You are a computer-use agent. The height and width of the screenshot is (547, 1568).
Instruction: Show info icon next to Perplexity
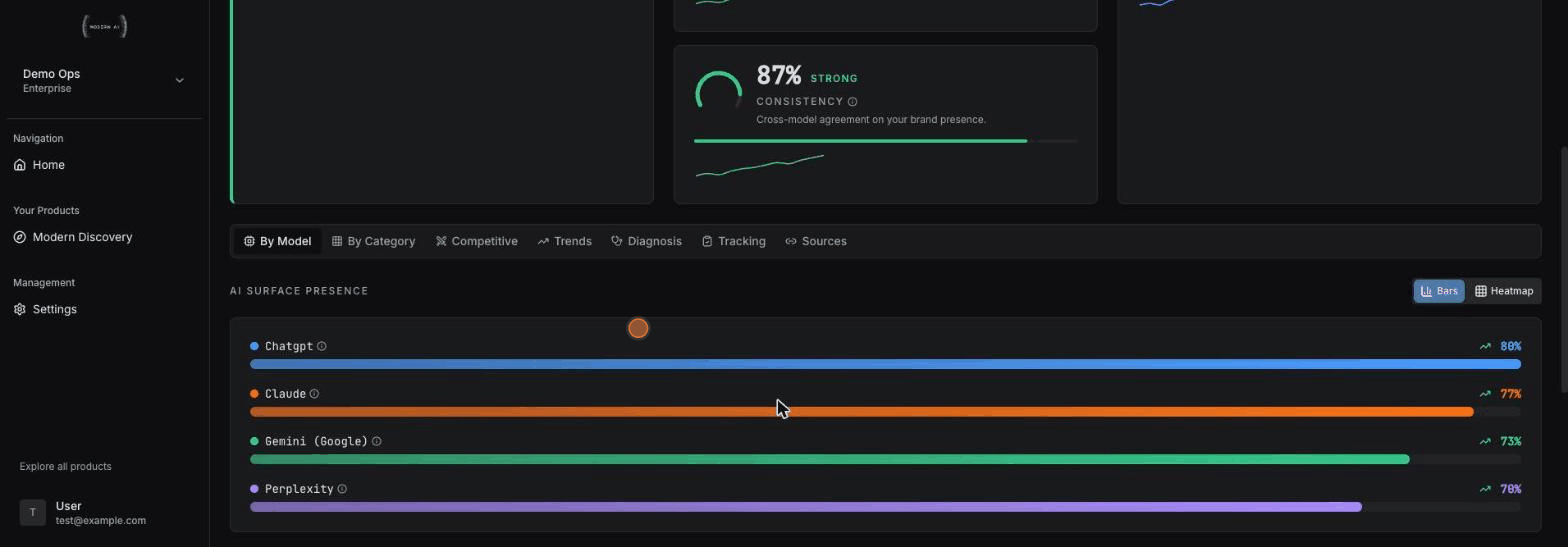(342, 489)
